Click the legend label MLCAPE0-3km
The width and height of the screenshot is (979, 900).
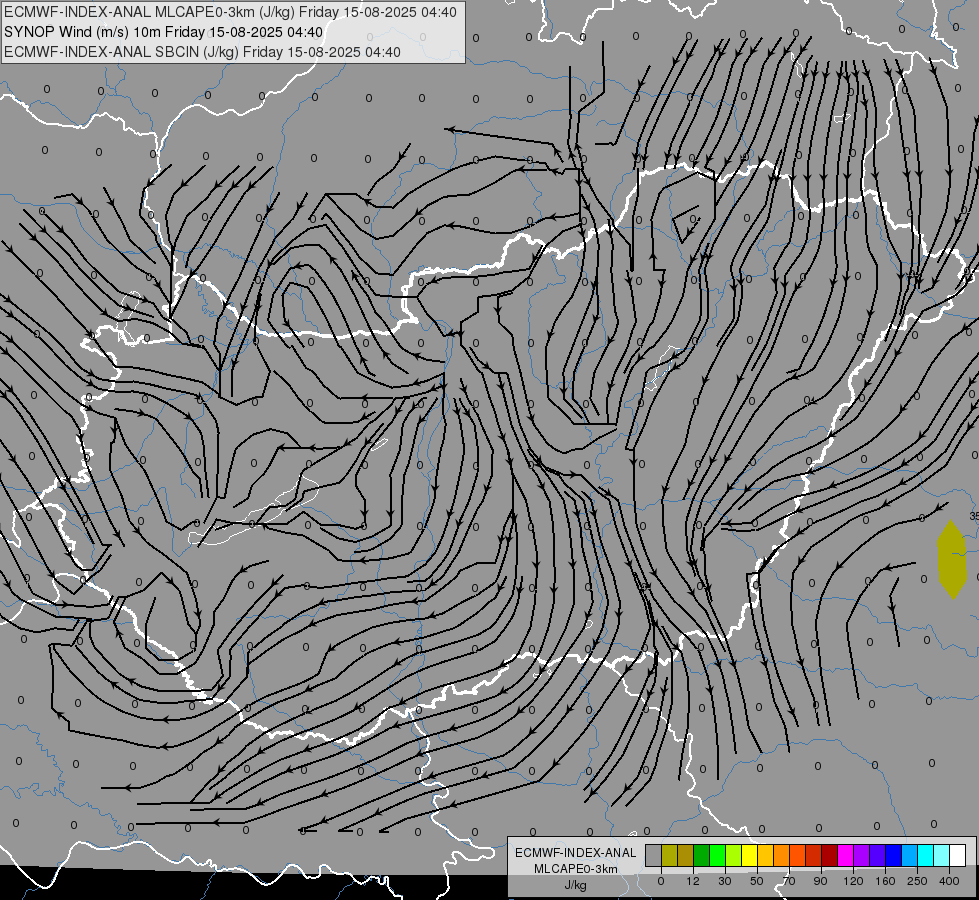pyautogui.click(x=576, y=869)
